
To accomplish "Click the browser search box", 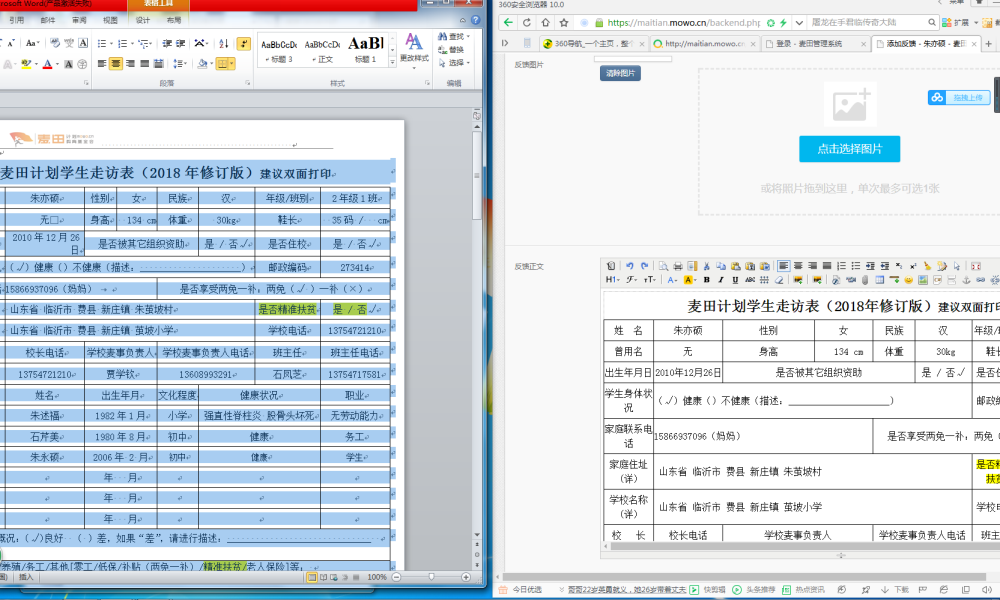I will [867, 22].
